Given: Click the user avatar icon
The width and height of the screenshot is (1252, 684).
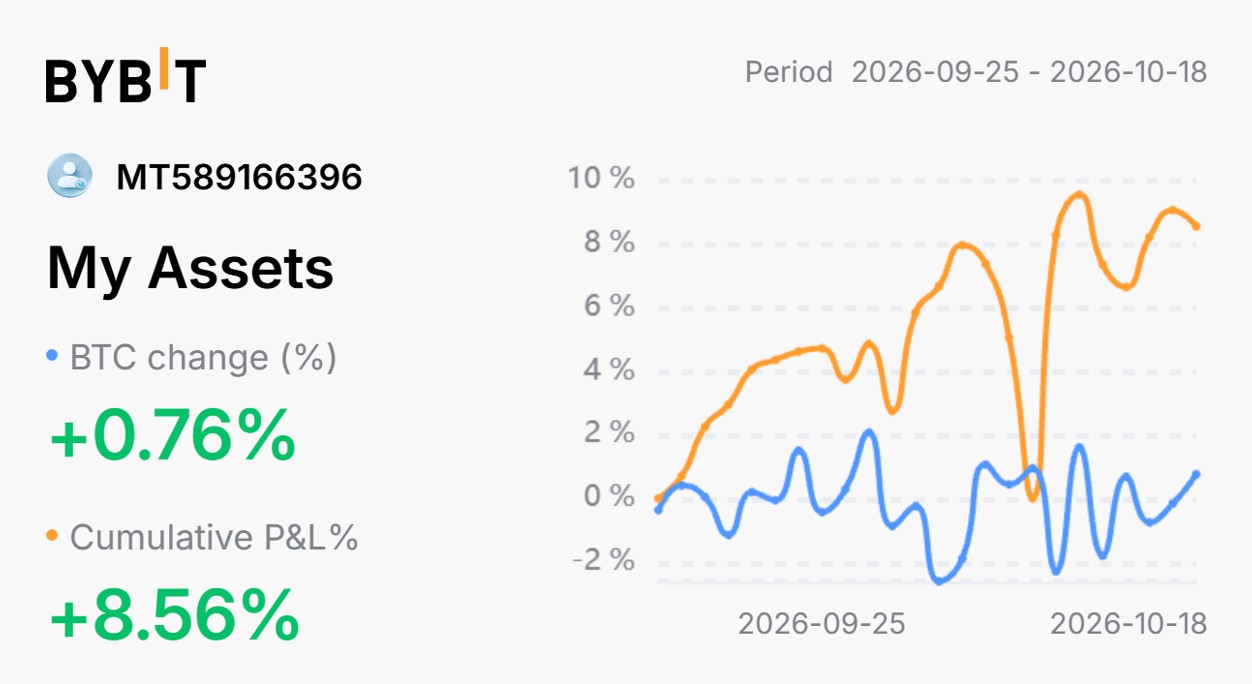Looking at the screenshot, I should (70, 177).
